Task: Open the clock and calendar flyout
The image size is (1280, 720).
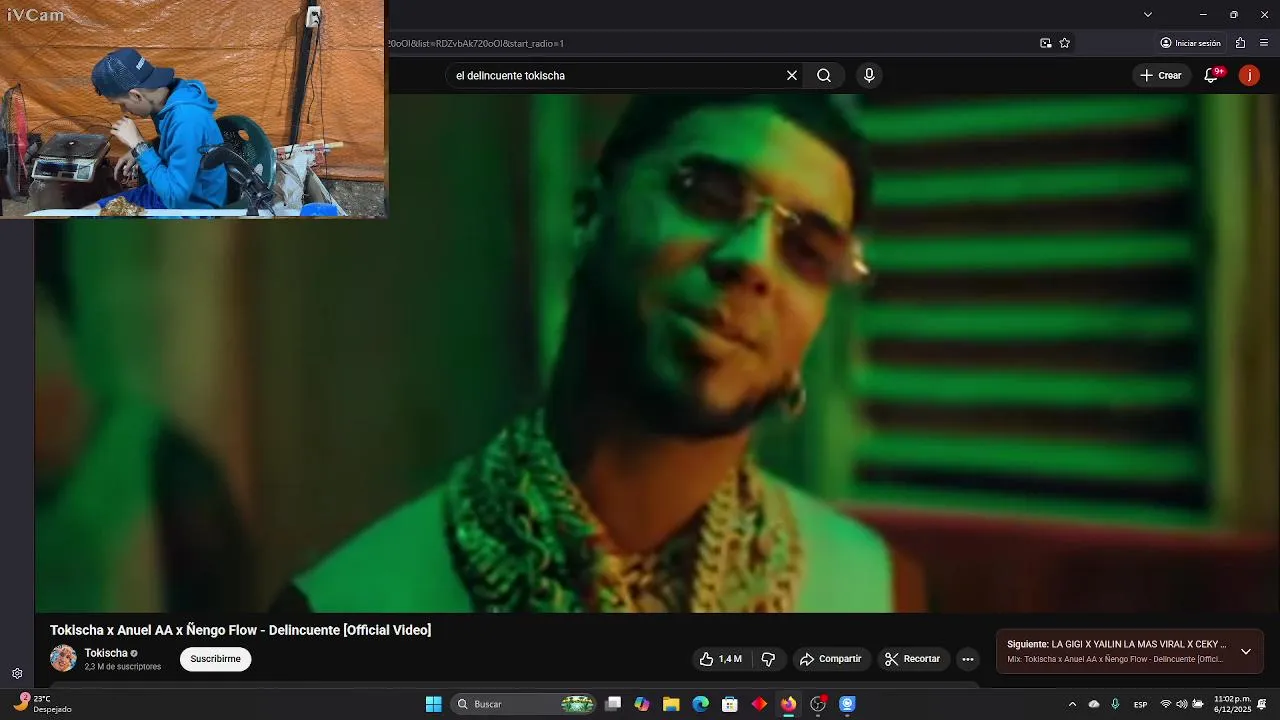Action: pyautogui.click(x=1232, y=704)
